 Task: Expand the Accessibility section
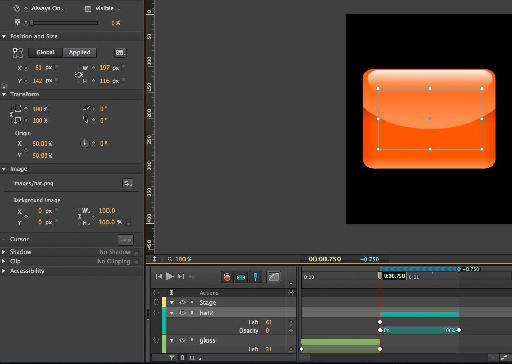pyautogui.click(x=4, y=271)
